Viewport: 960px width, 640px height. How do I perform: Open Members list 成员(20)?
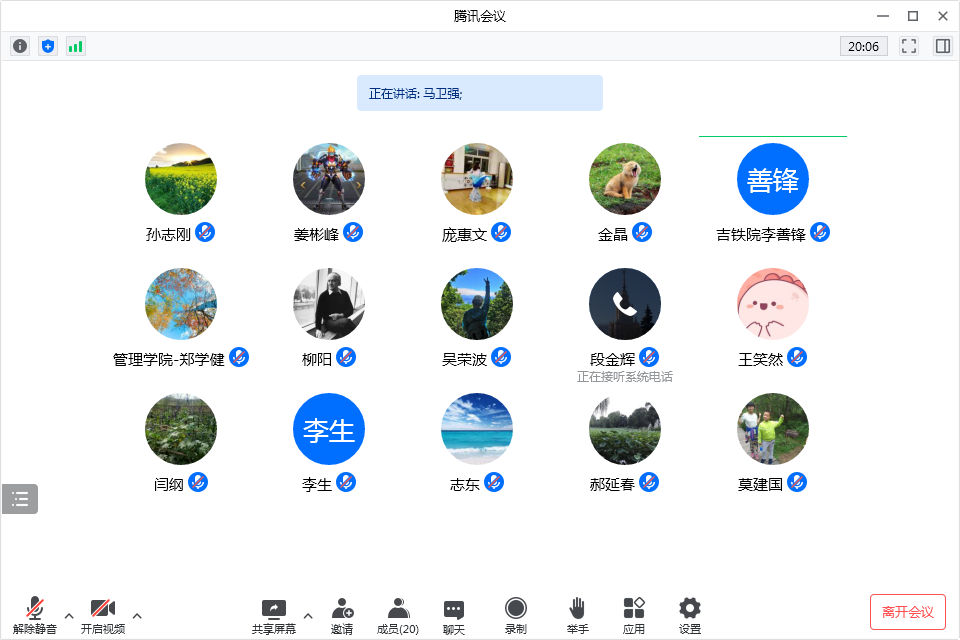coord(398,615)
